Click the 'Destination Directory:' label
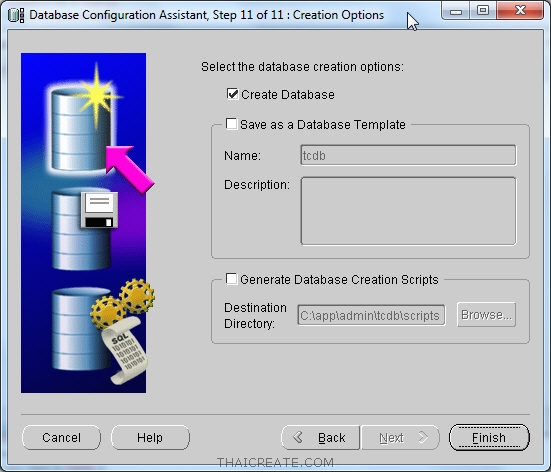This screenshot has width=551, height=472. 255,315
